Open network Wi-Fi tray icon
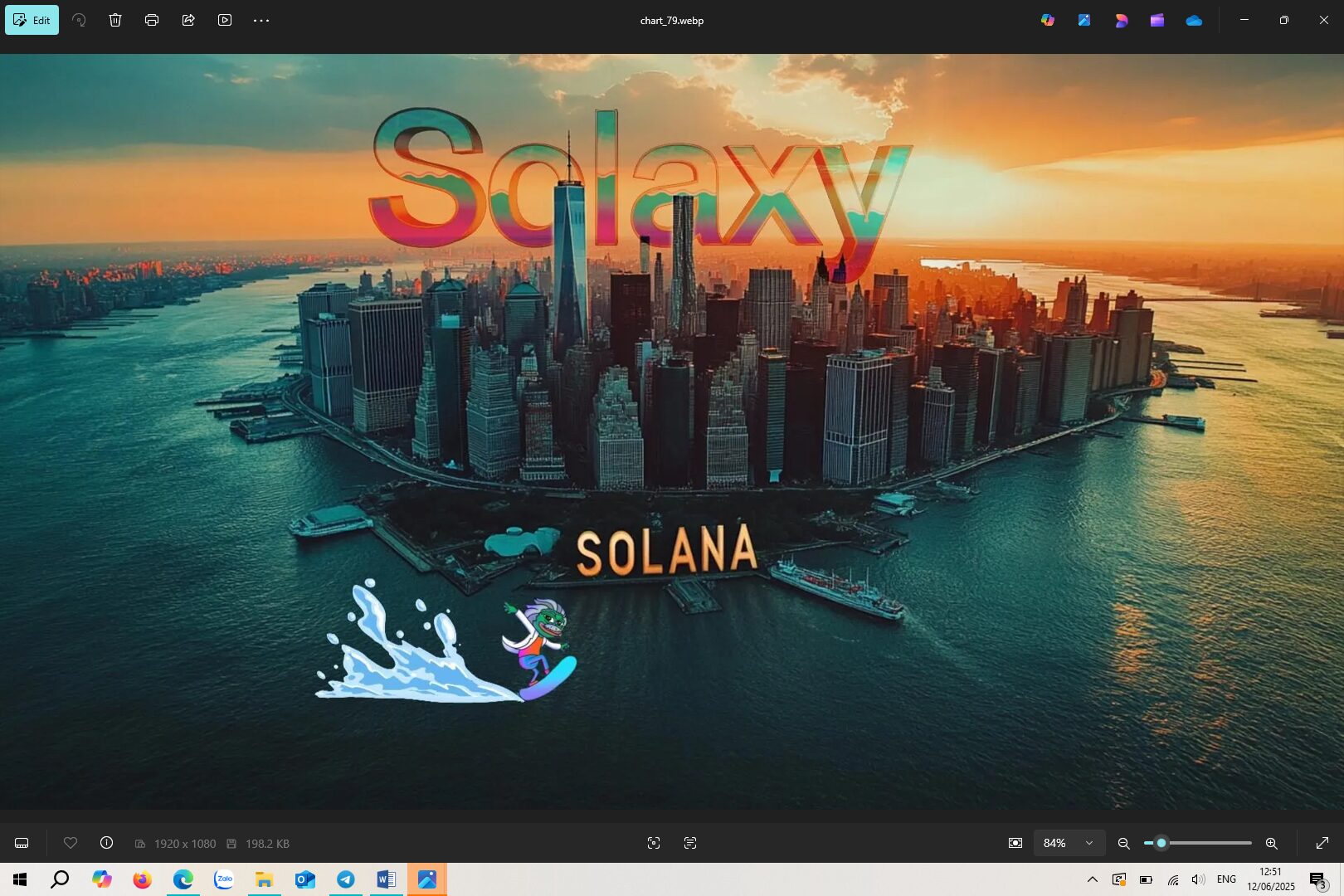 pos(1172,879)
